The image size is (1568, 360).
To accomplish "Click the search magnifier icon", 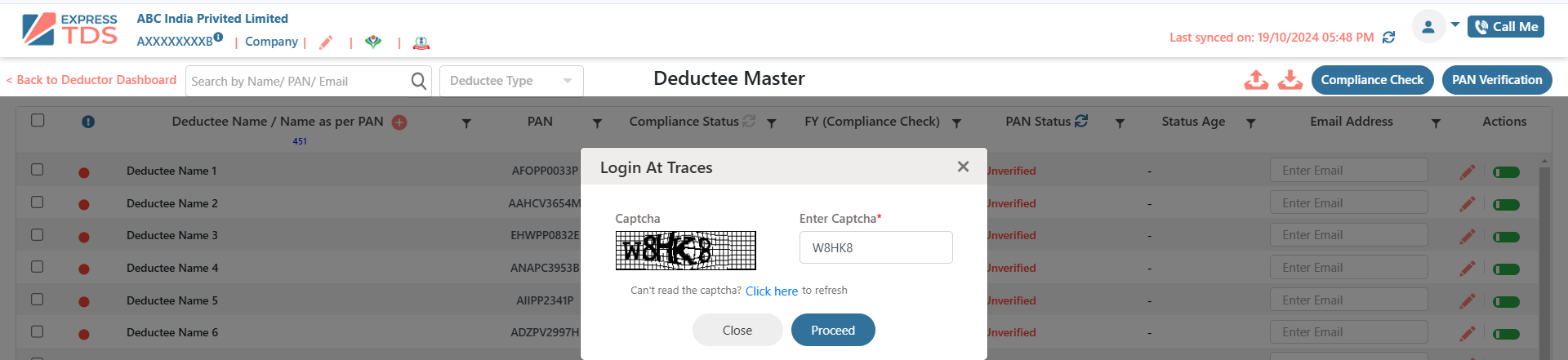I will pos(418,81).
